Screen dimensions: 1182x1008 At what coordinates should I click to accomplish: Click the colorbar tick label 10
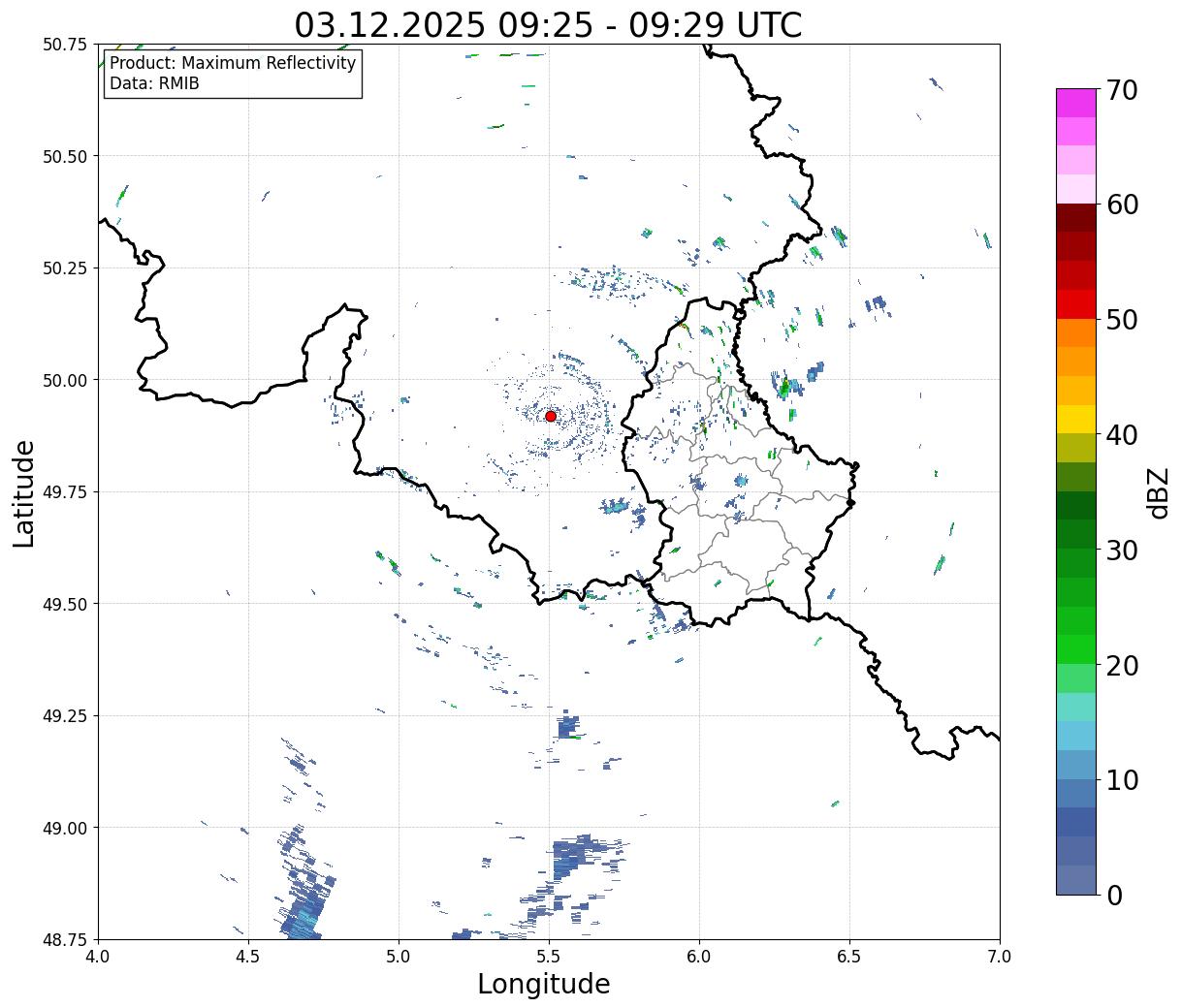pos(1122,779)
